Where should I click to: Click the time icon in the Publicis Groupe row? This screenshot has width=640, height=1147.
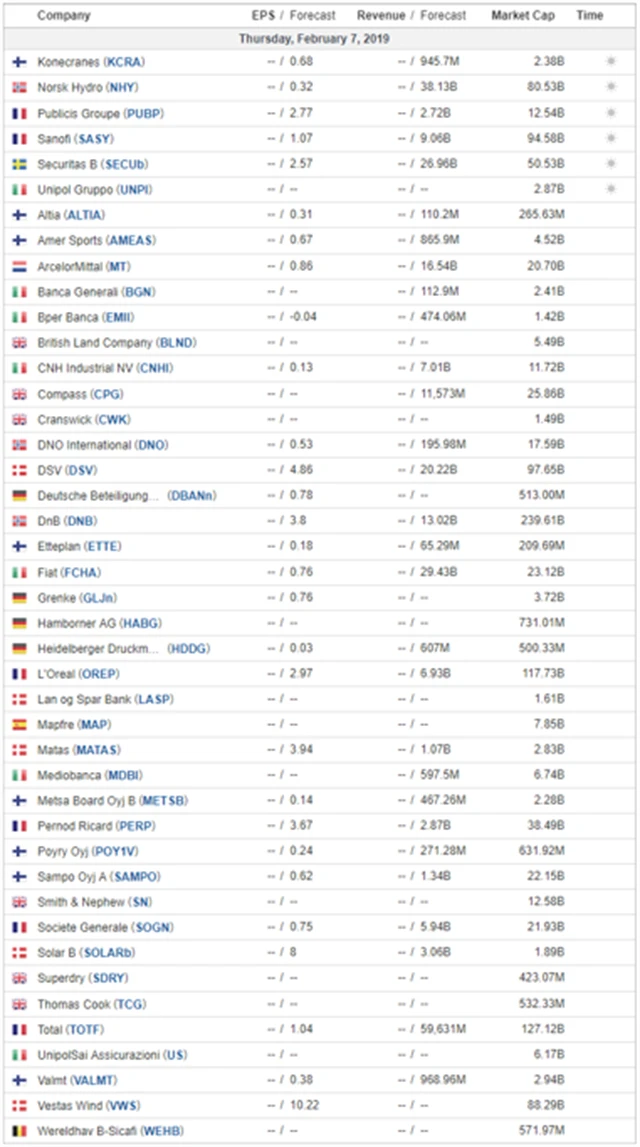point(612,113)
